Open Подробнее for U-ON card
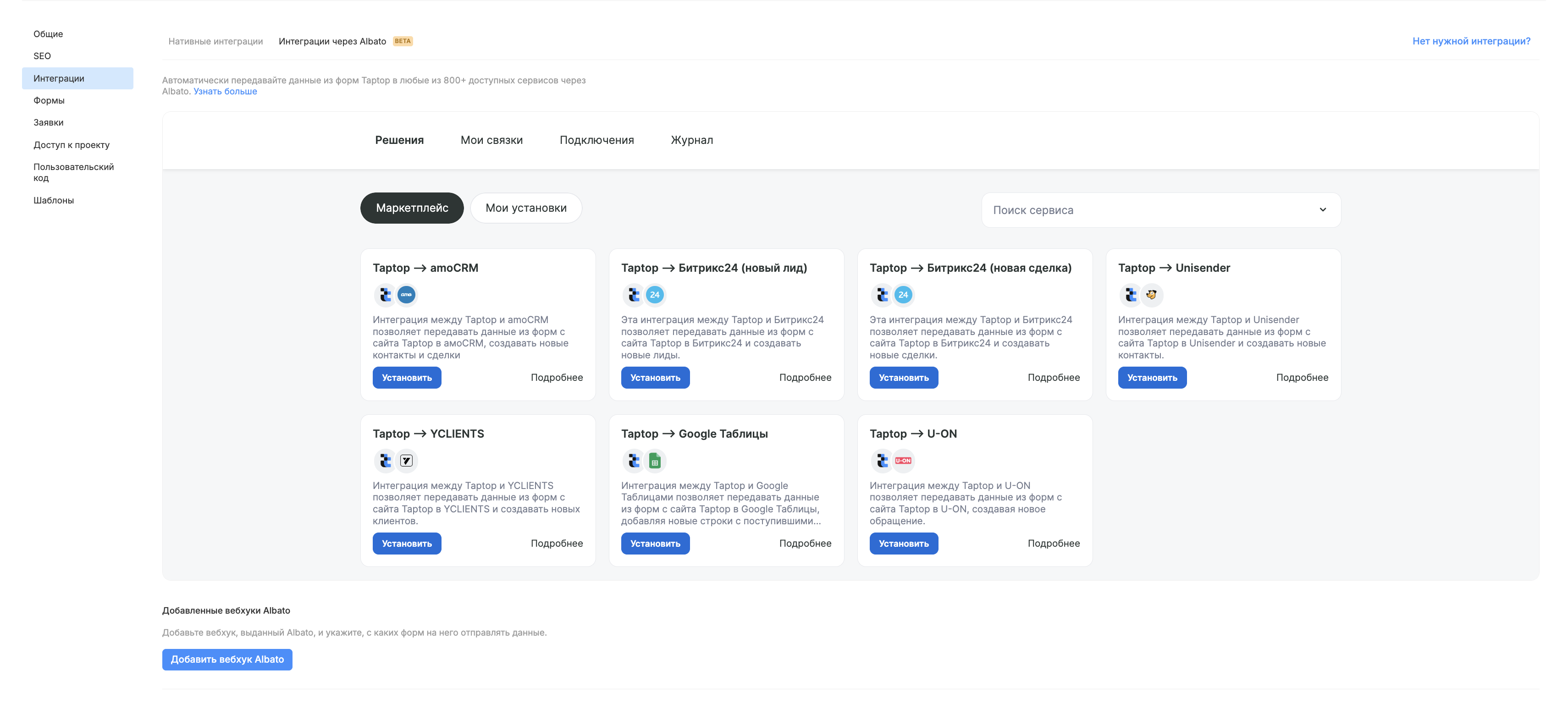1568x725 pixels. point(1053,544)
